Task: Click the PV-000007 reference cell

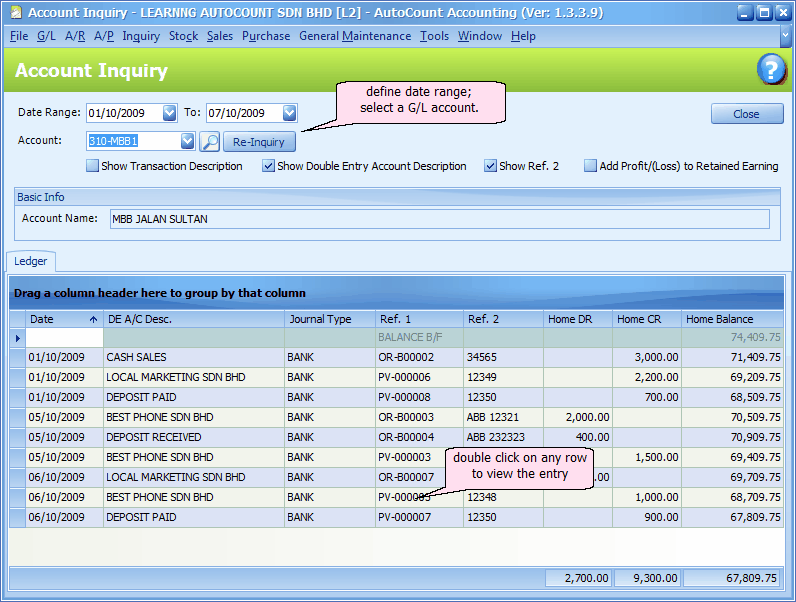Action: 419,517
